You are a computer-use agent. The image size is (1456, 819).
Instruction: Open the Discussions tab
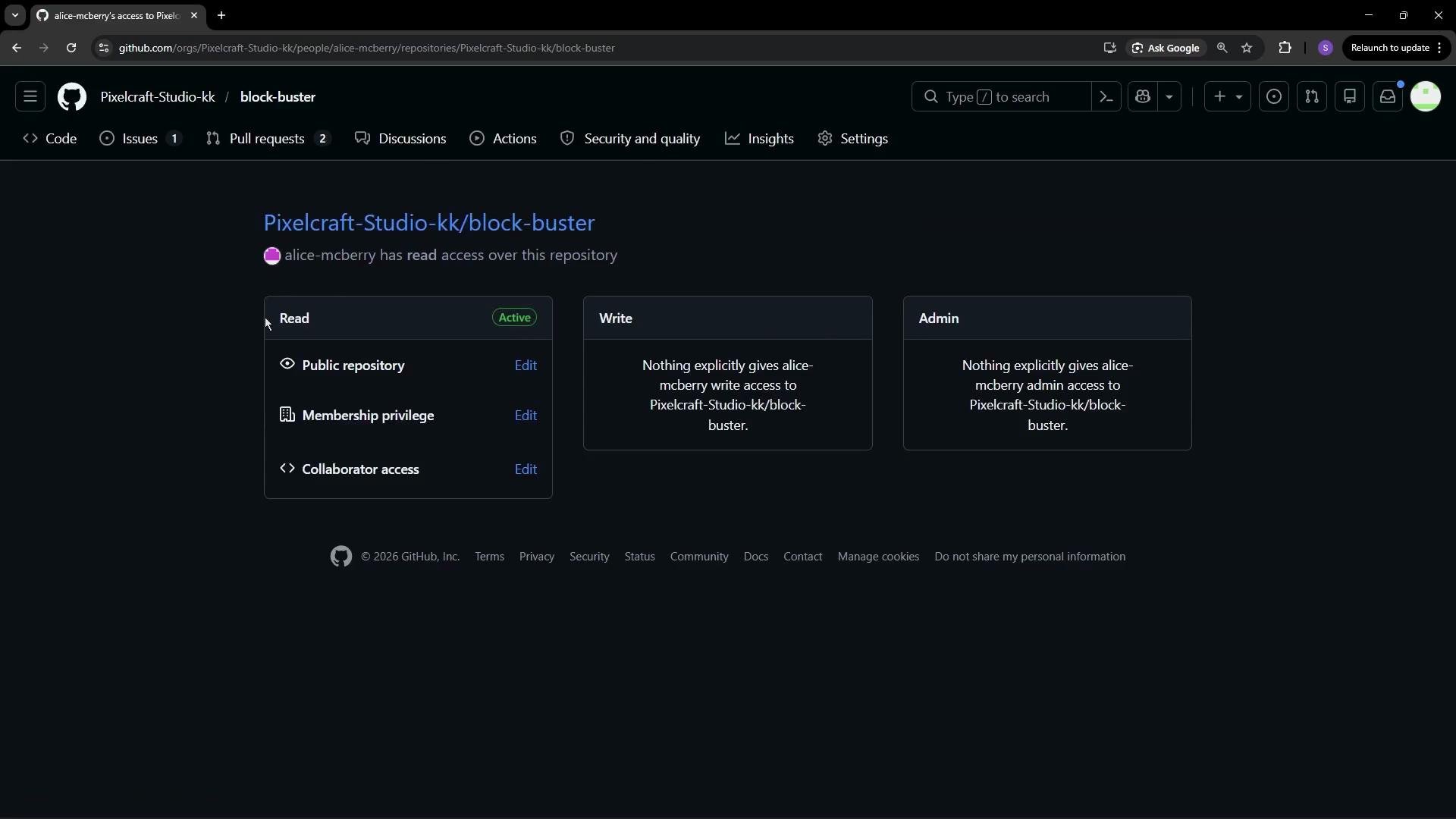click(x=400, y=139)
